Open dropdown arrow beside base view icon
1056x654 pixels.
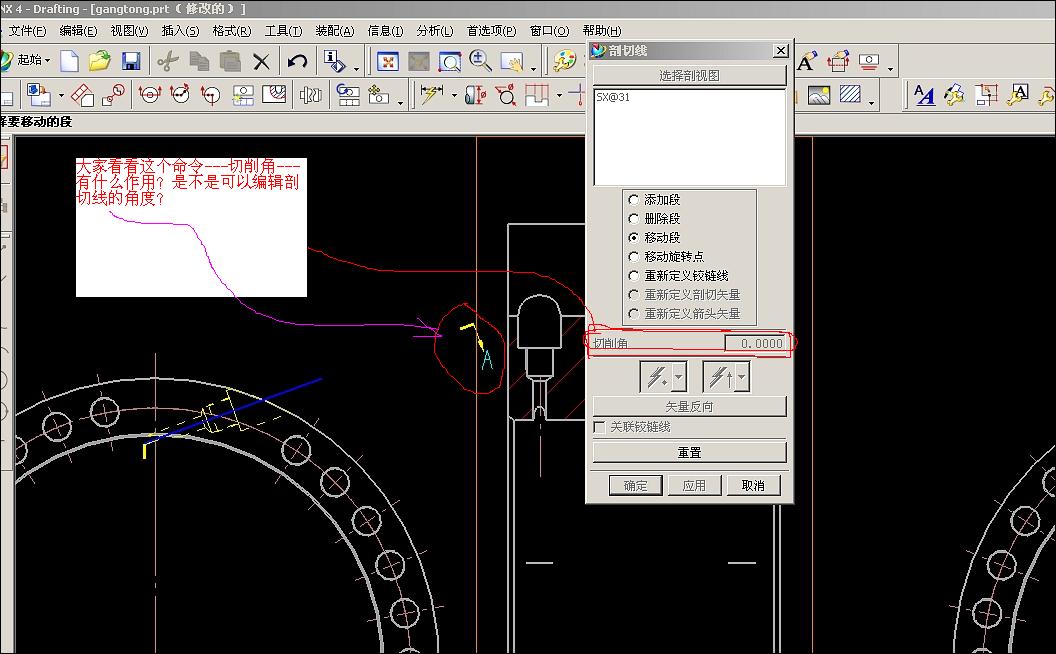tap(61, 95)
